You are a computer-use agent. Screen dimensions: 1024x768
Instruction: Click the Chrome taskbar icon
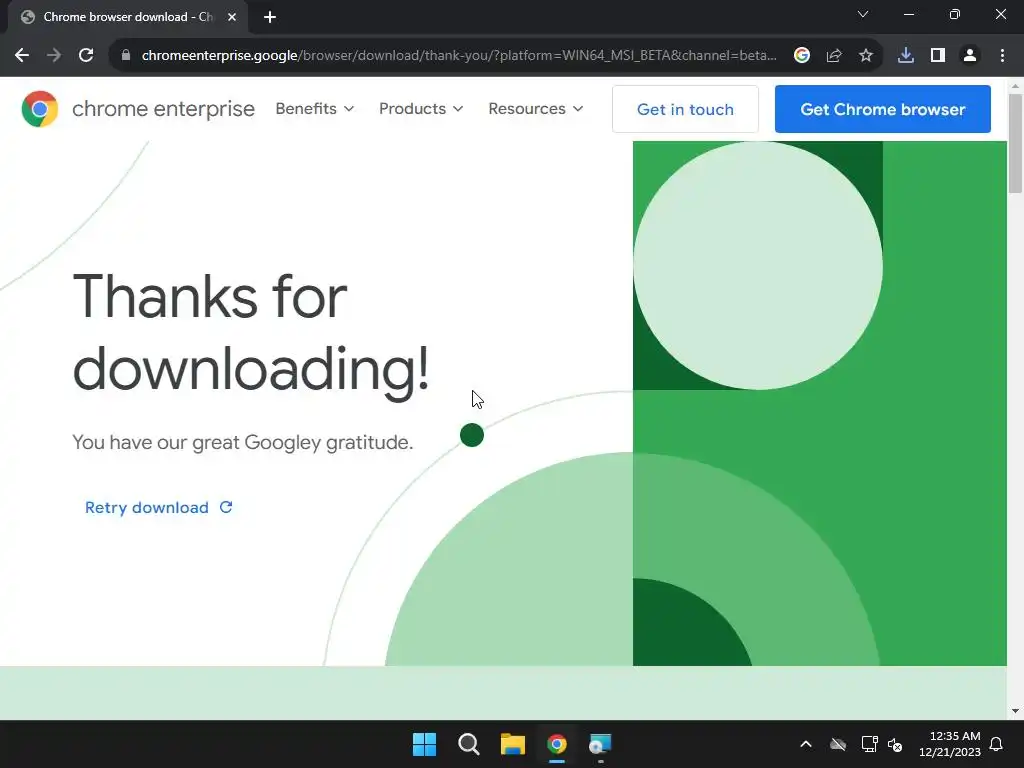(556, 744)
